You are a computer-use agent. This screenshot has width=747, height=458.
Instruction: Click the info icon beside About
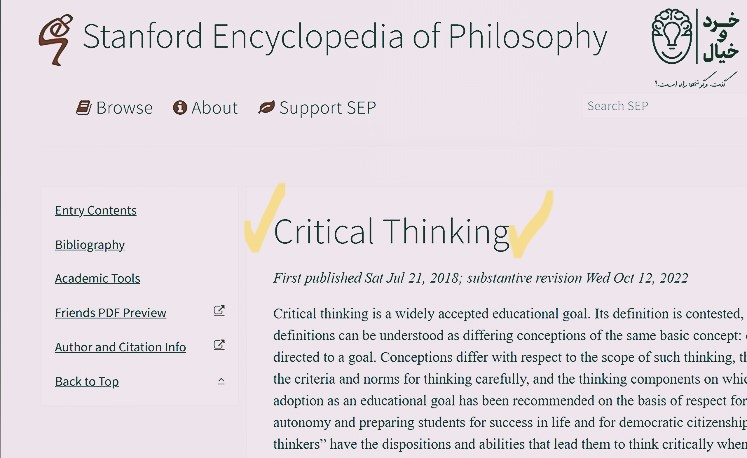coord(180,108)
